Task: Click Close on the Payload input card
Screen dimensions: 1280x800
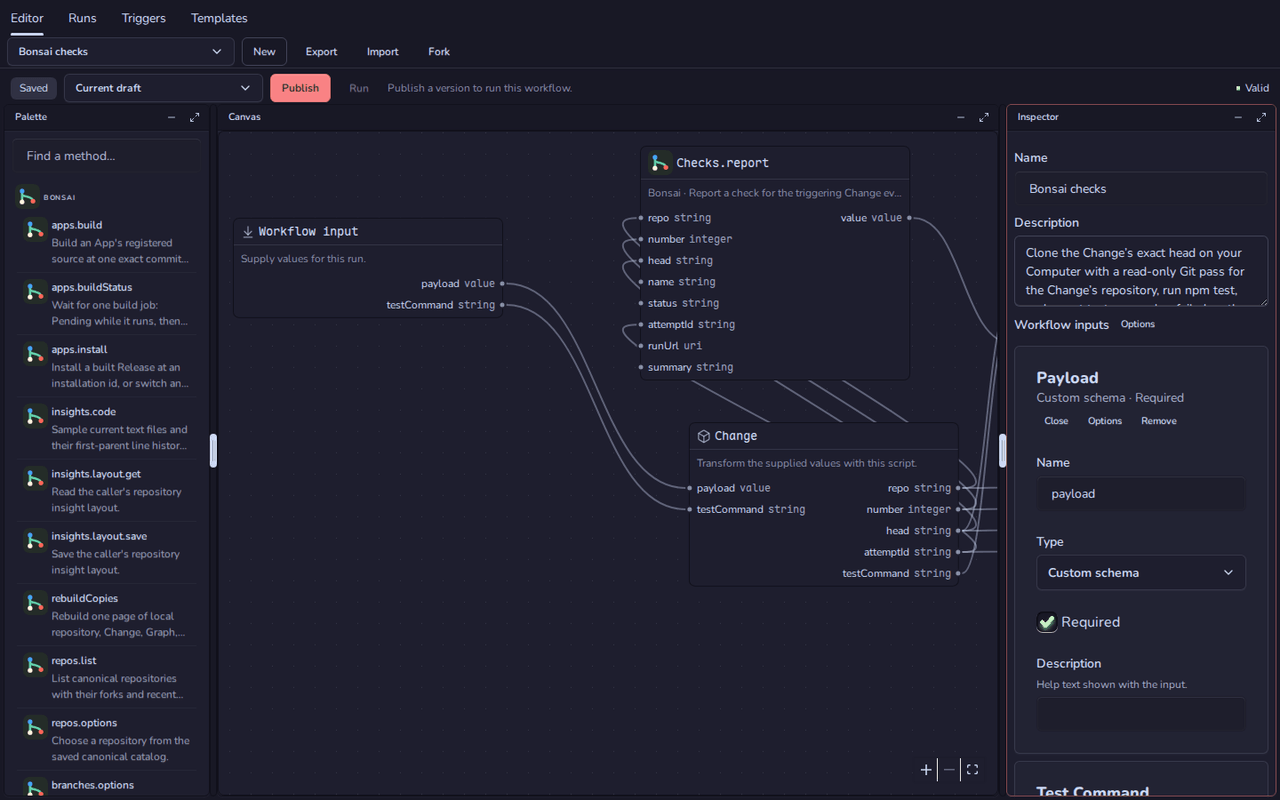Action: pos(1056,421)
